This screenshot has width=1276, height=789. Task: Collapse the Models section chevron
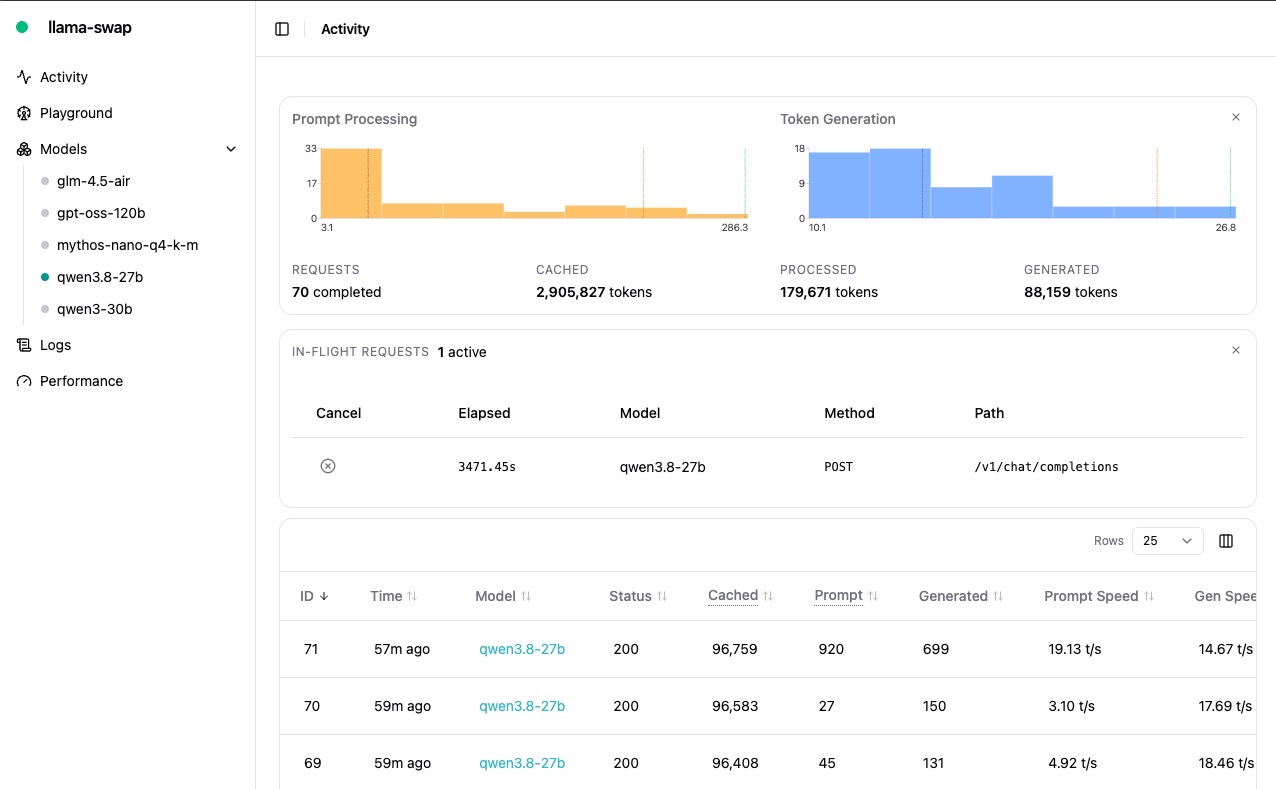coord(231,149)
